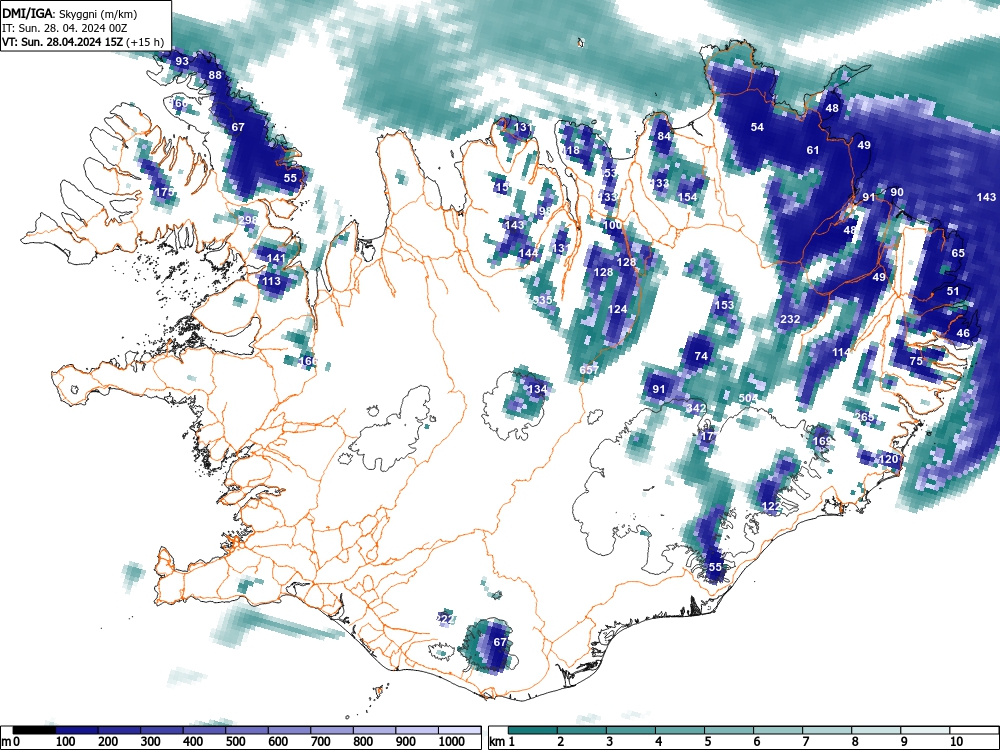
Task: Click the map value 154
Action: [x=687, y=197]
